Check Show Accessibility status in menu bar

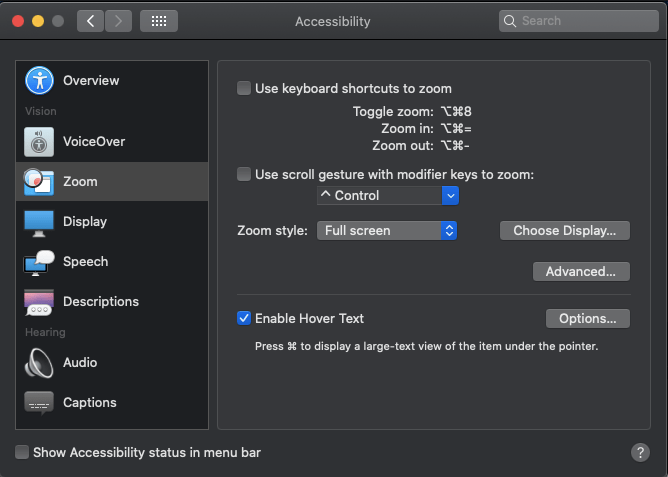pyautogui.click(x=22, y=453)
